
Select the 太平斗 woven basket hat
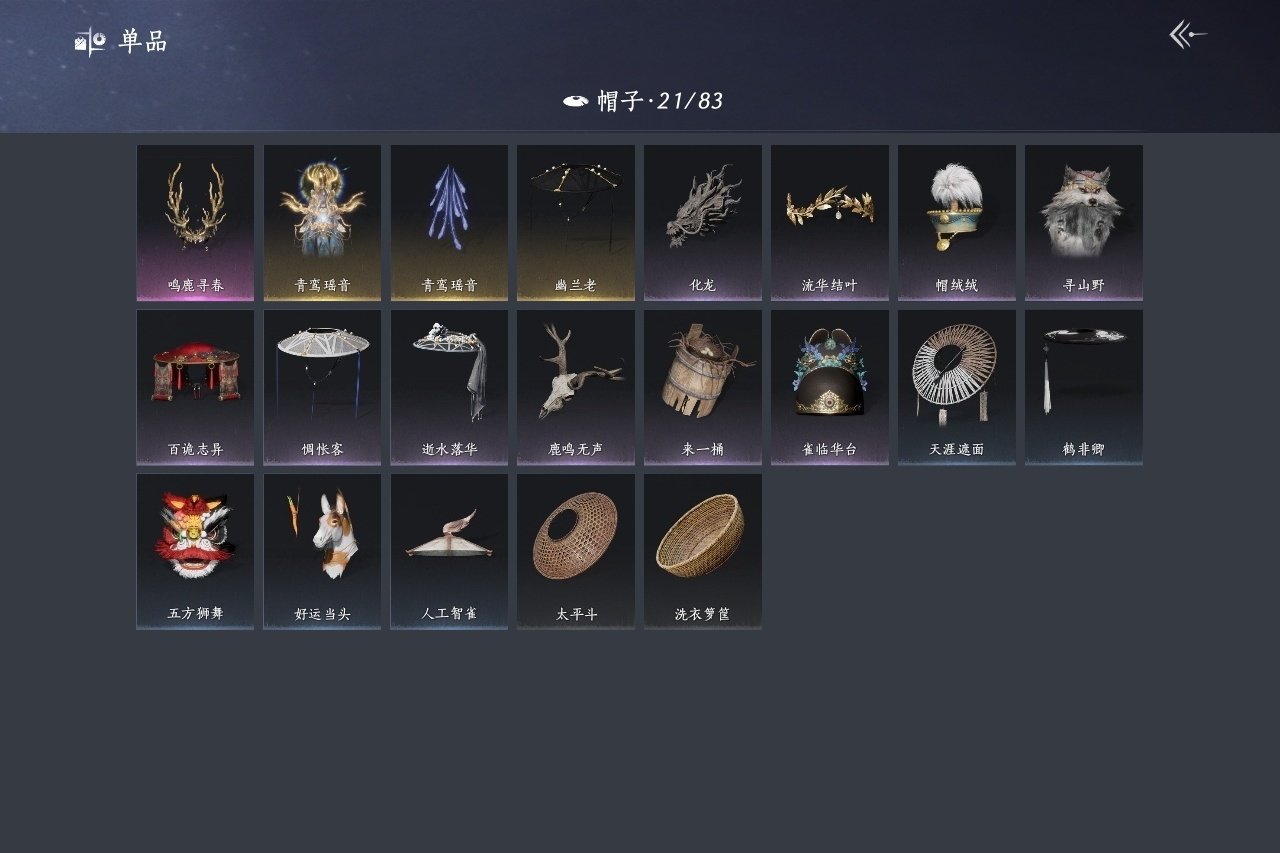[x=576, y=551]
